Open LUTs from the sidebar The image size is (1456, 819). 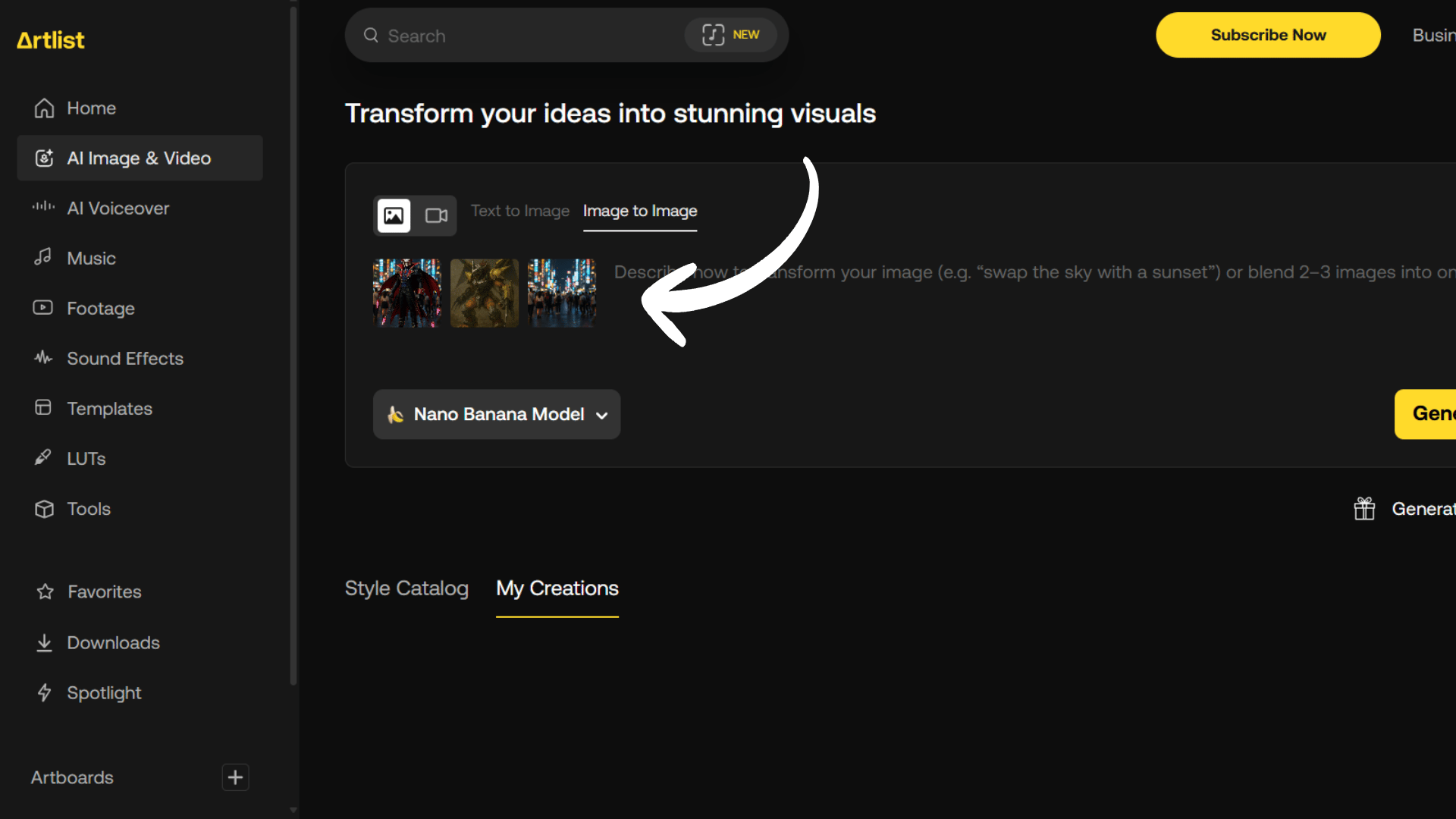(x=86, y=459)
